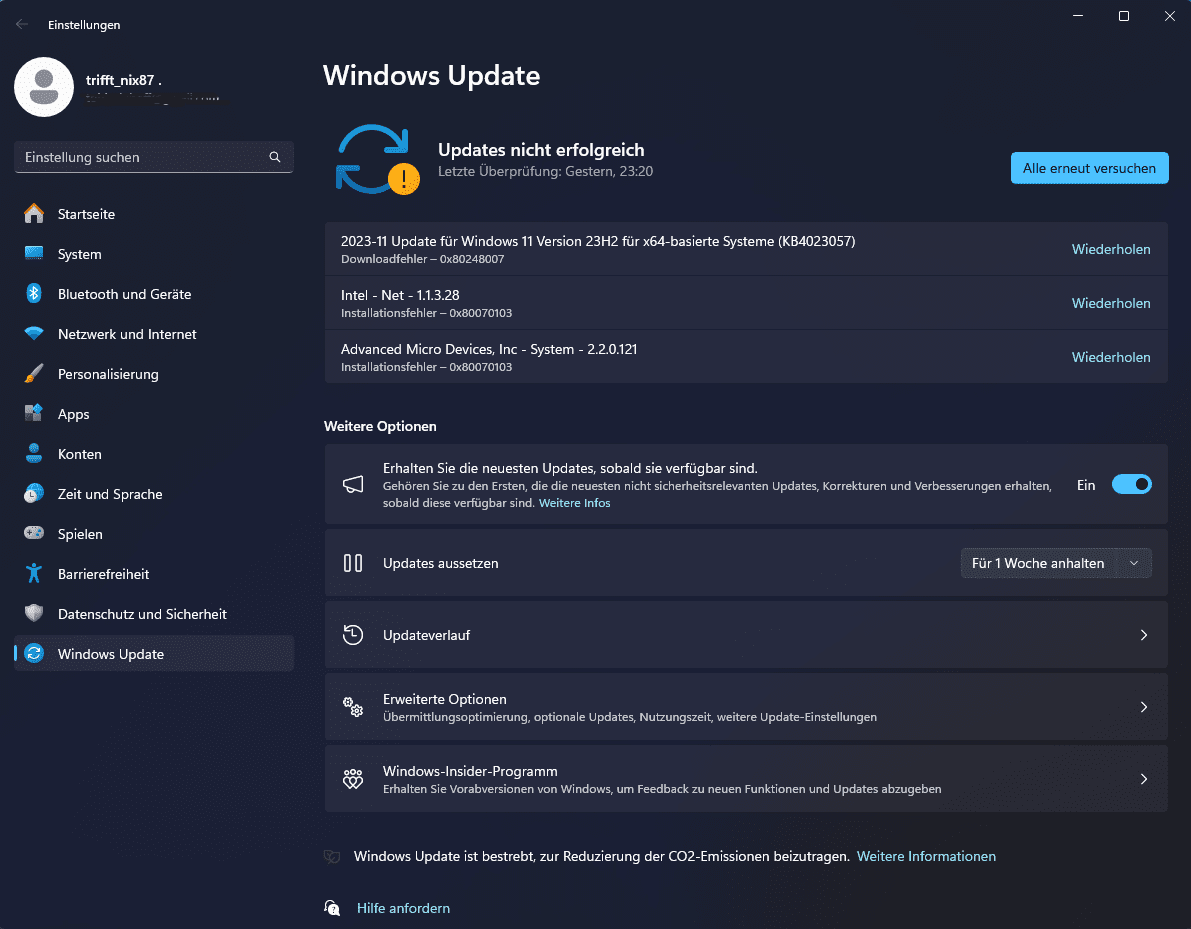Click the Zeit und Sprache clock icon

(34, 494)
